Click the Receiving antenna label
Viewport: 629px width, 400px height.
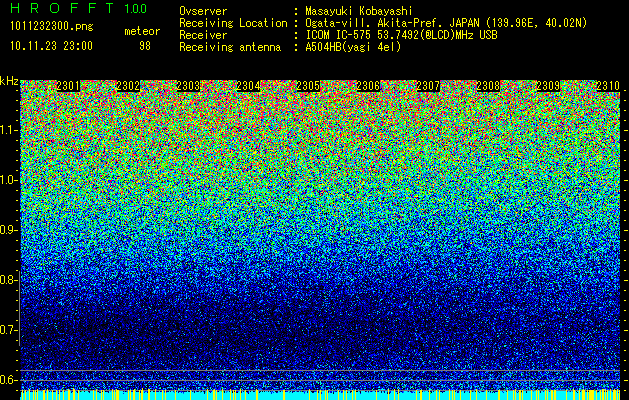coord(230,47)
